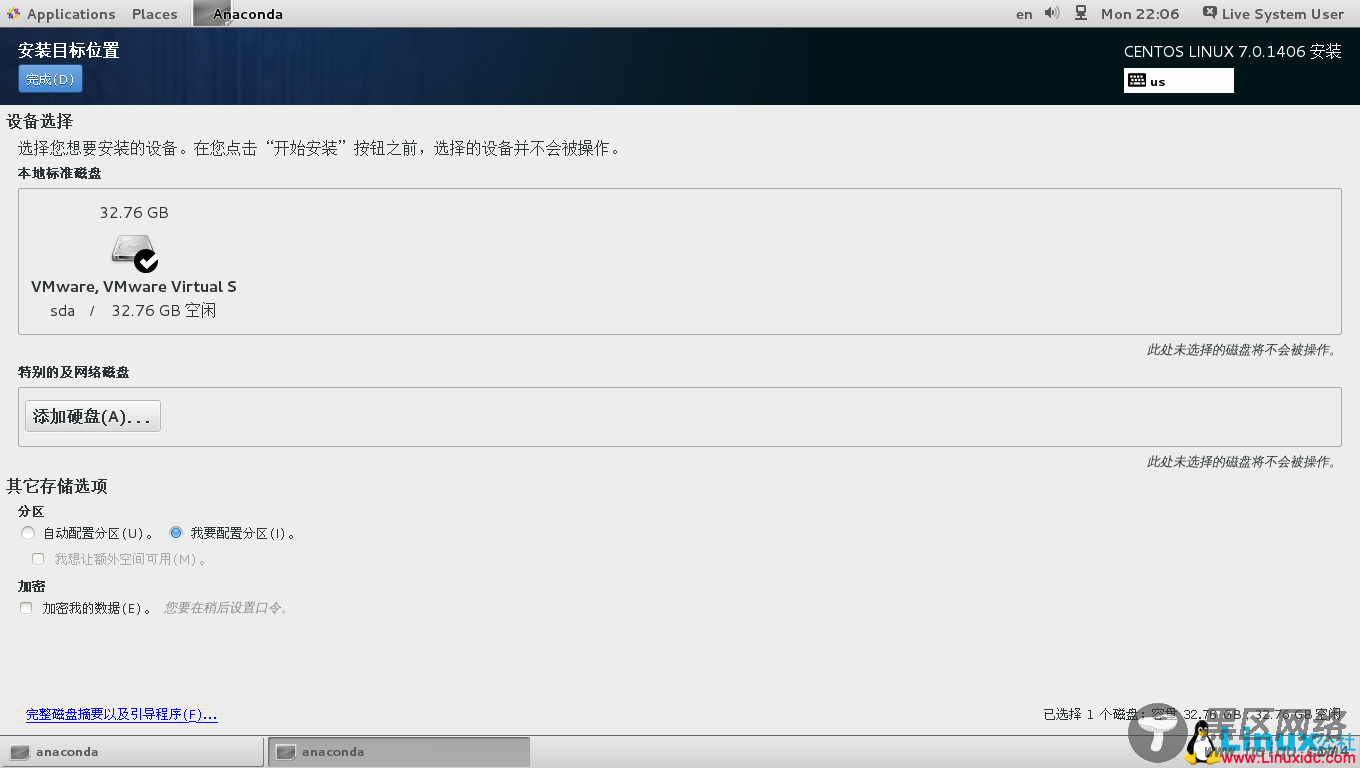
Task: Click the Anaconda panel window icon
Action: [x=212, y=13]
